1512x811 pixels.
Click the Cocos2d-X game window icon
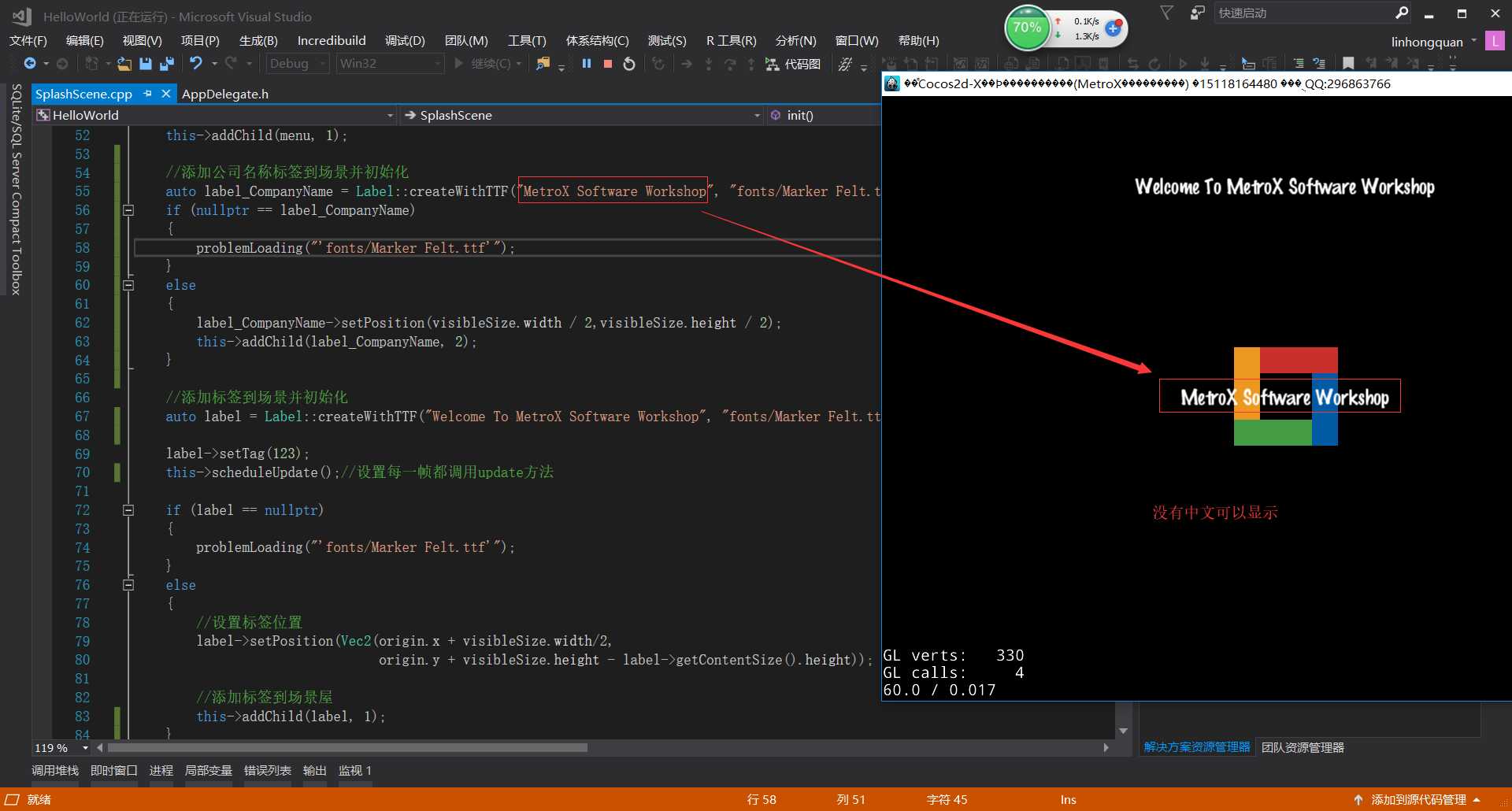892,83
